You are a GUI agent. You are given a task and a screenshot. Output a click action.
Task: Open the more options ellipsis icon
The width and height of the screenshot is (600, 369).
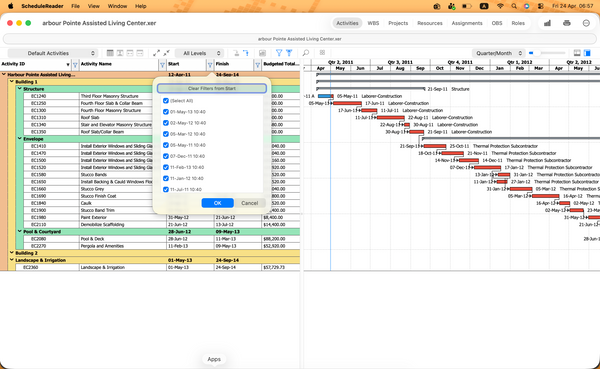point(586,23)
